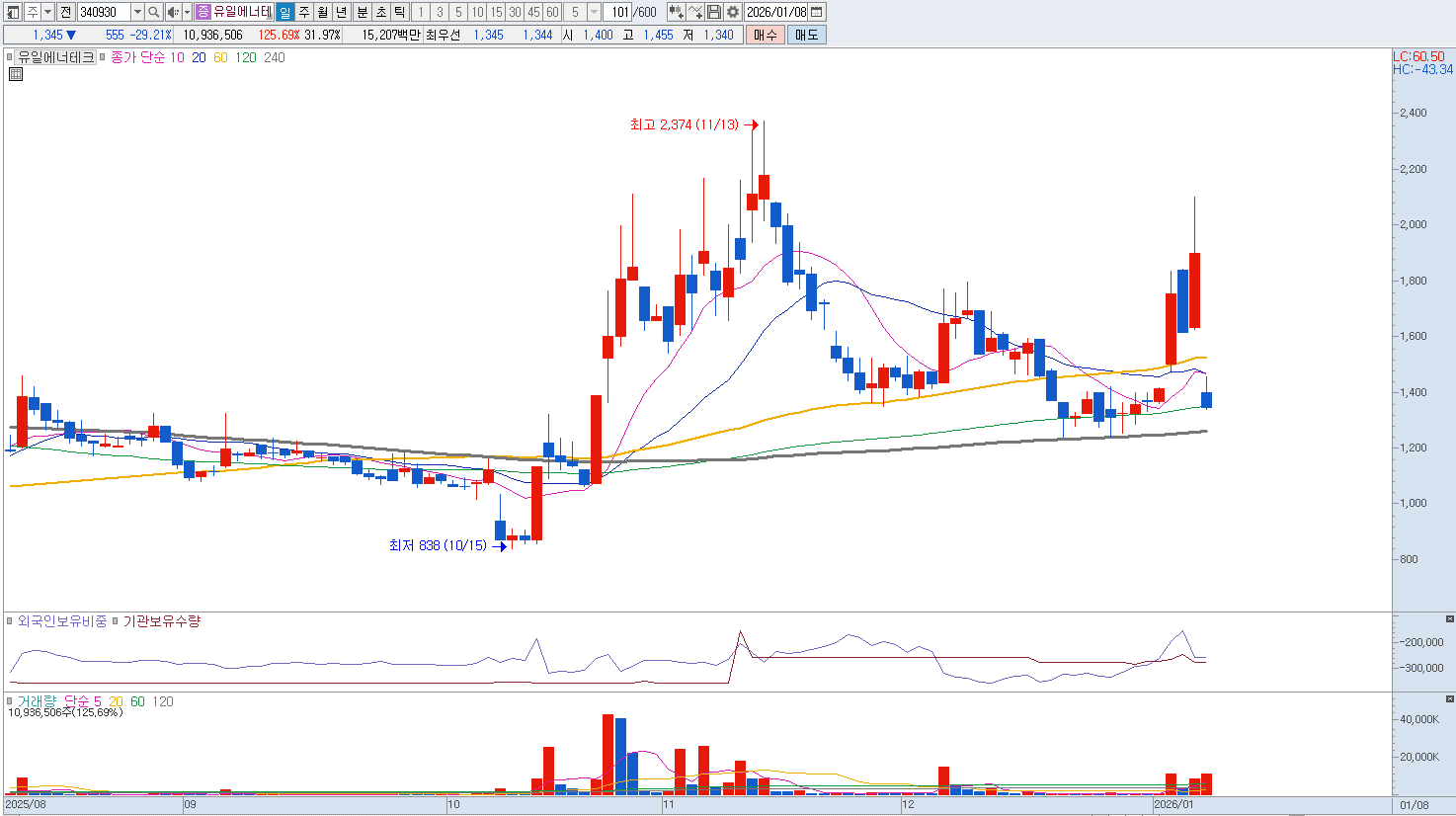Image resolution: width=1456 pixels, height=816 pixels.
Task: Click the chart layout icon at top-left
Action: [13, 12]
